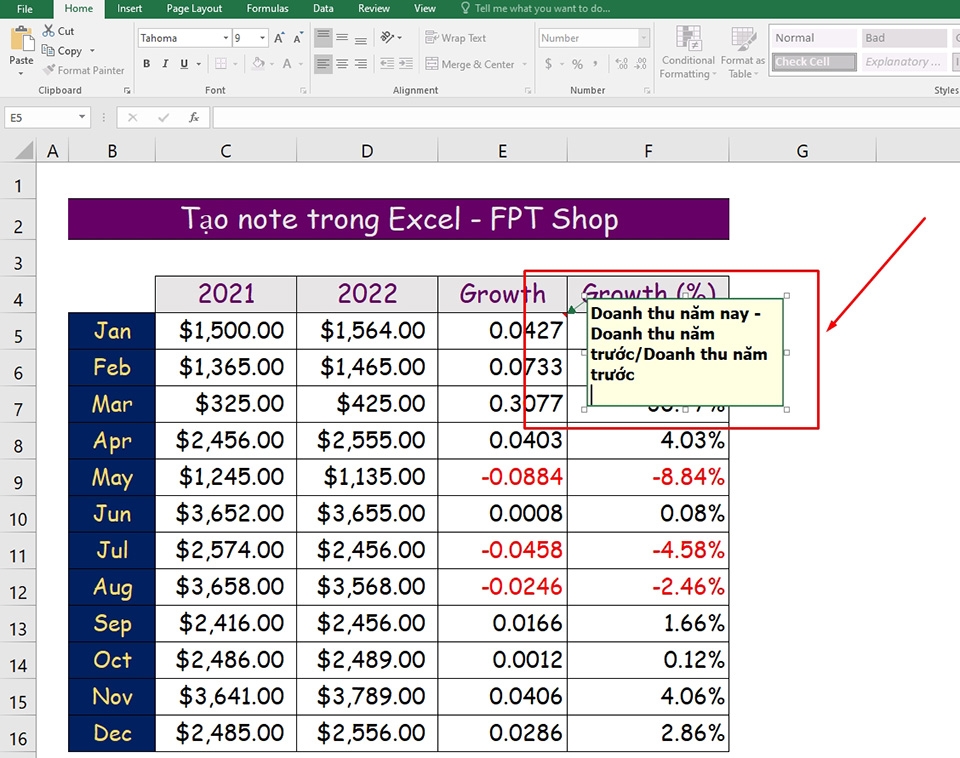Click the Tell me what you want search
The width and height of the screenshot is (960, 758).
coord(535,9)
